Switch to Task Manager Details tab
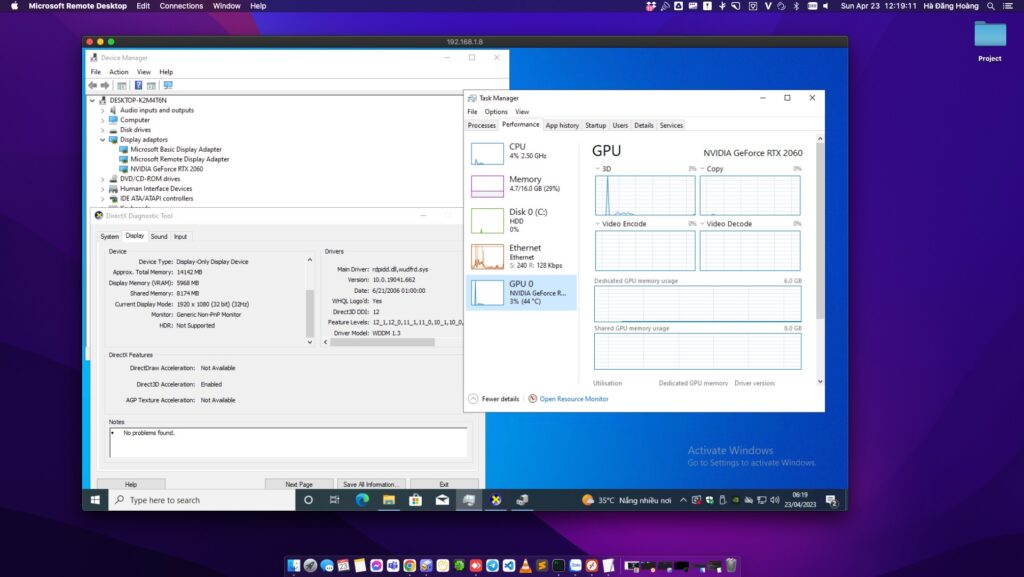Screen dimensions: 1024x577 pos(644,125)
